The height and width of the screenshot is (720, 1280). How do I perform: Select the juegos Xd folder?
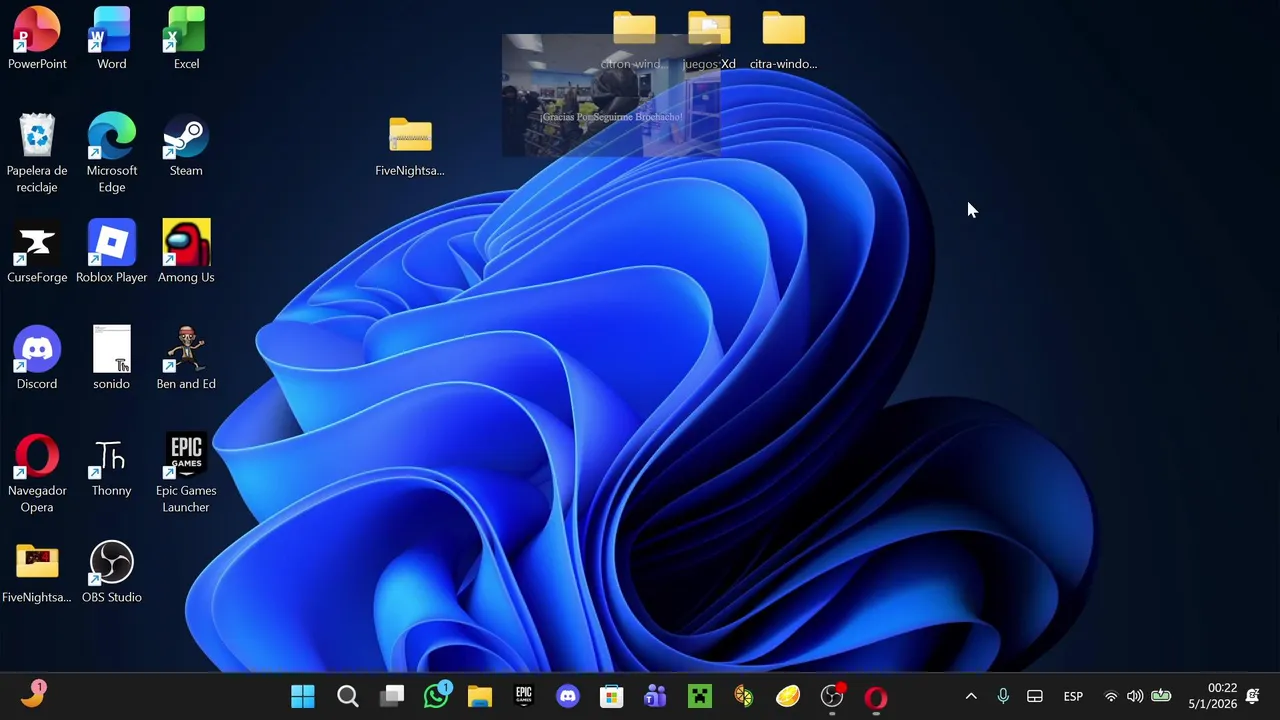(709, 40)
